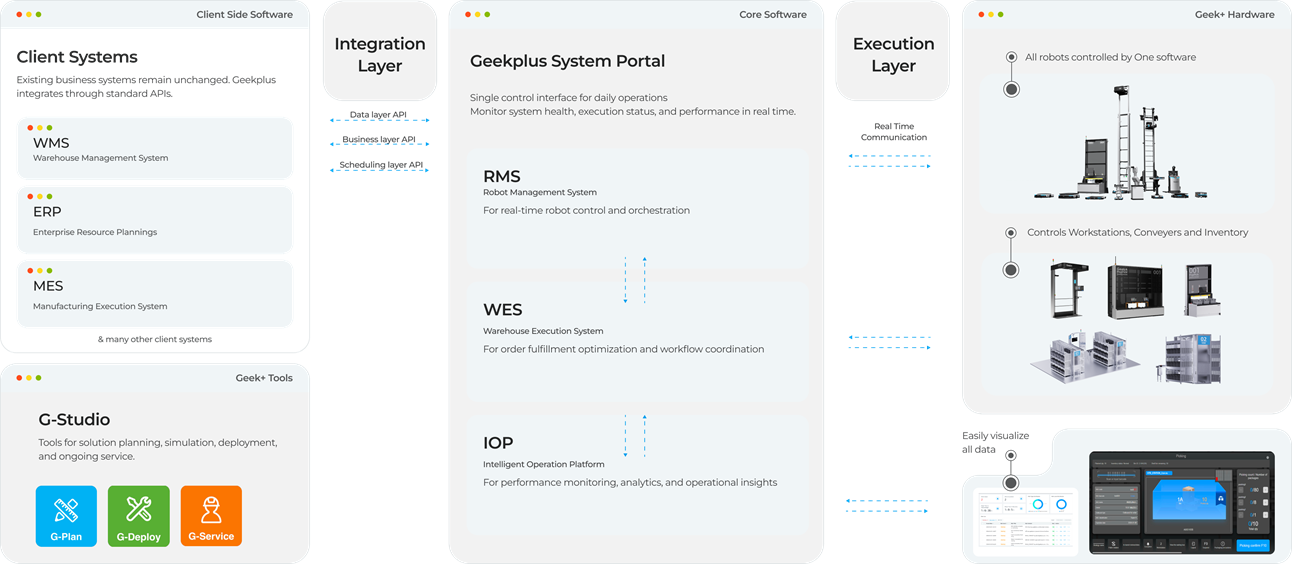Screen dimensions: 1292x564
Task: Click 'All robots controlled by One software' text
Action: 1110,57
